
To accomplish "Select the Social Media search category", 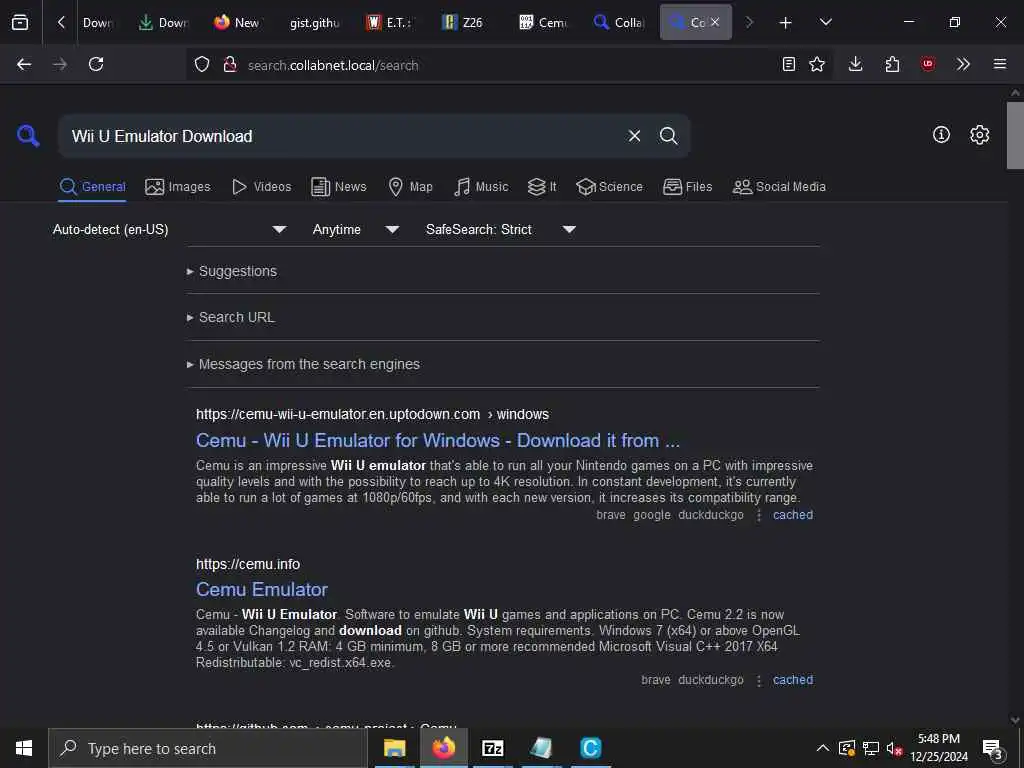I will coord(779,187).
